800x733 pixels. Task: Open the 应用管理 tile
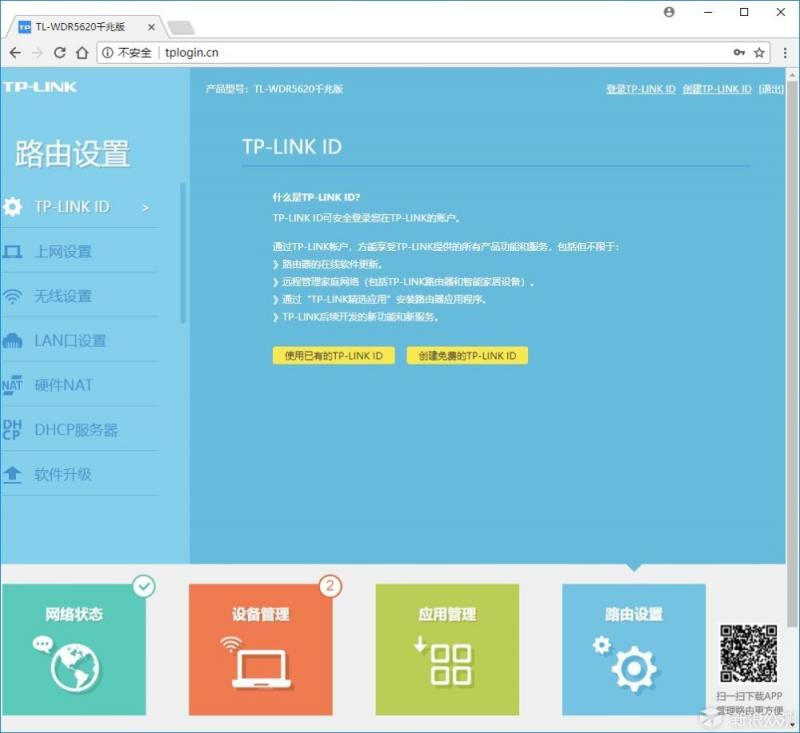click(x=447, y=649)
